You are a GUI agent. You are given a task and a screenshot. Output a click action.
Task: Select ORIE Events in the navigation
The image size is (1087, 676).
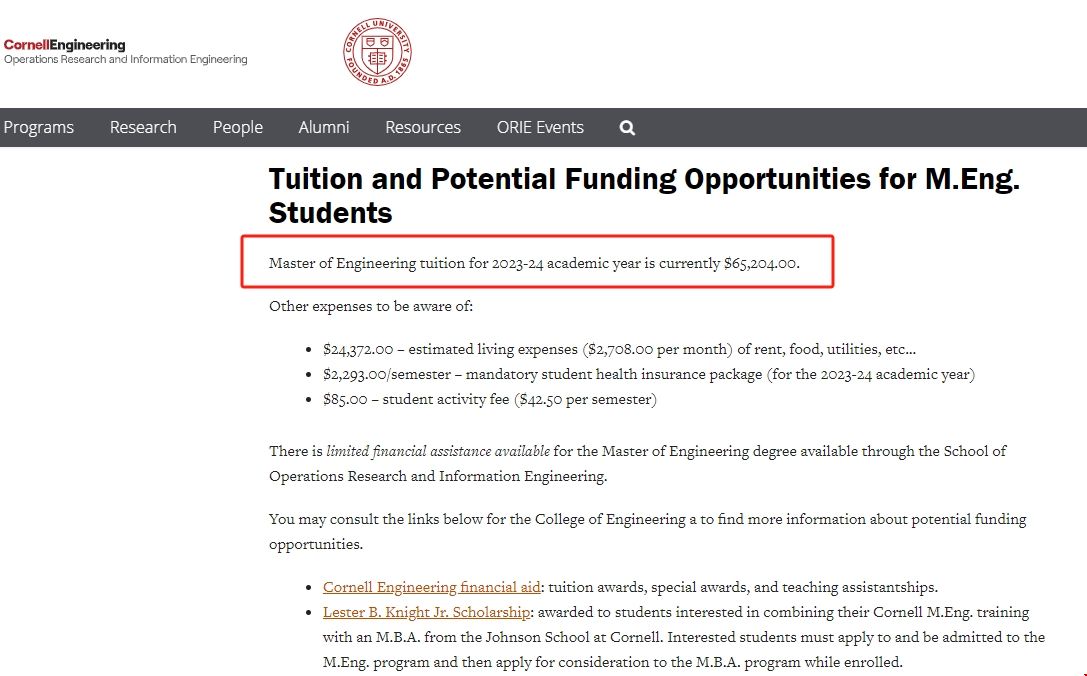pos(539,127)
